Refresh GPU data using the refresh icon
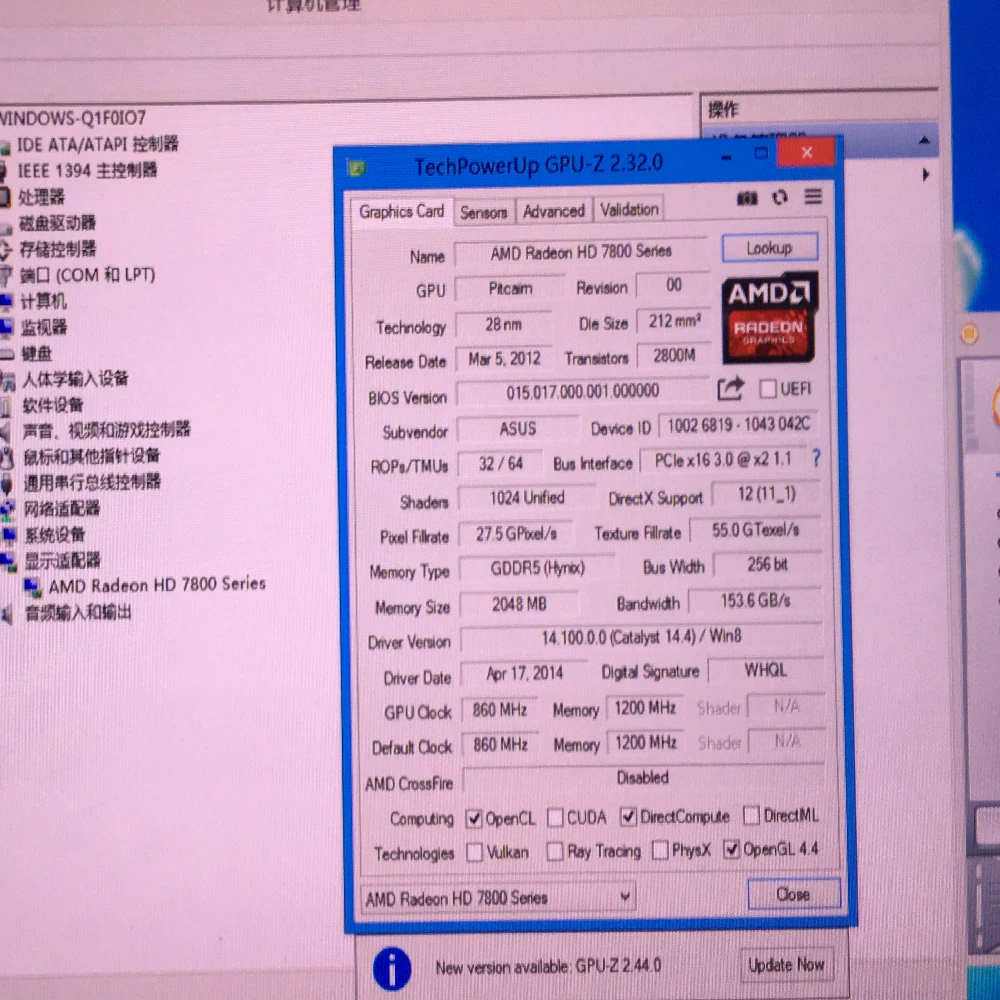Image resolution: width=1000 pixels, height=1000 pixels. (x=779, y=198)
